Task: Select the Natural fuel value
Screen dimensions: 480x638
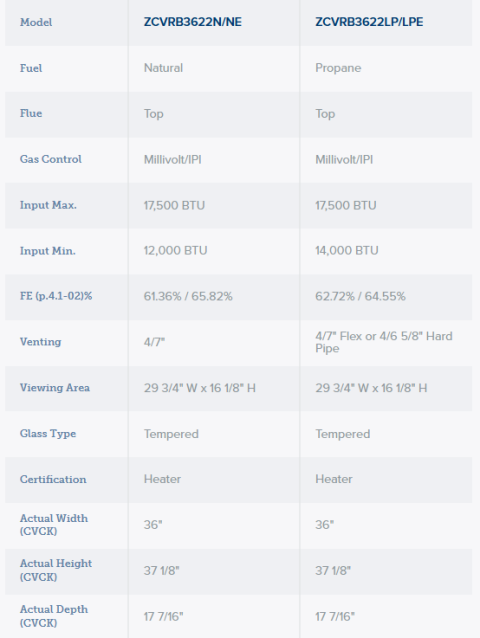Action: (x=163, y=68)
